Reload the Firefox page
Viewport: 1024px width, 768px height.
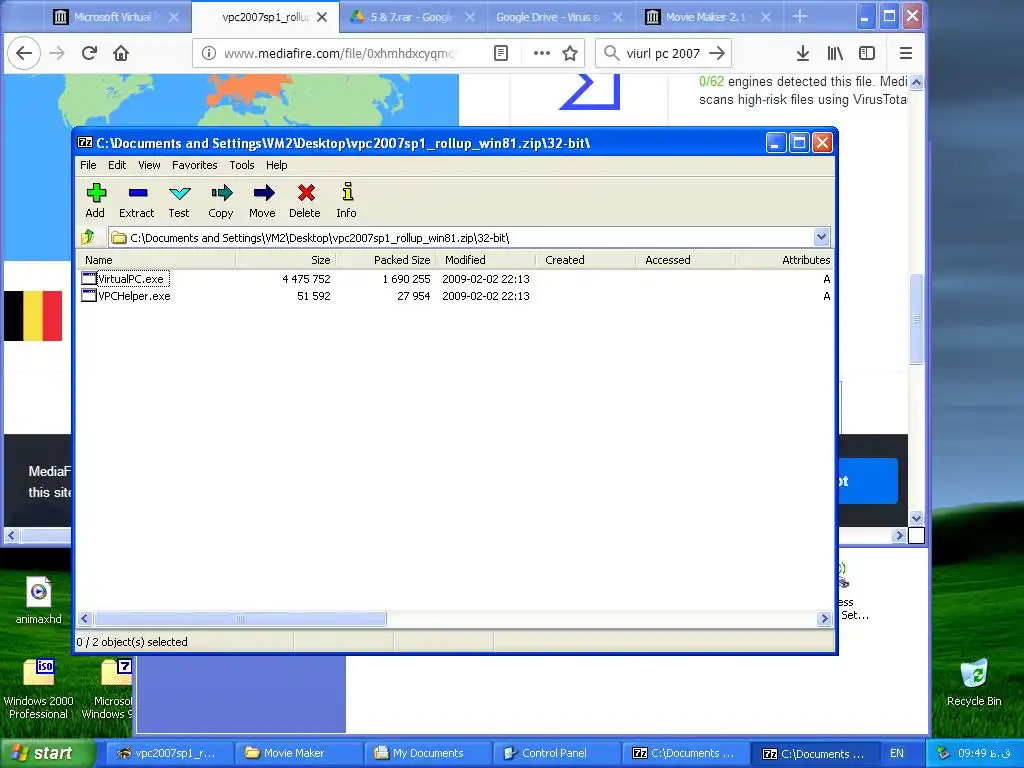pyautogui.click(x=89, y=54)
